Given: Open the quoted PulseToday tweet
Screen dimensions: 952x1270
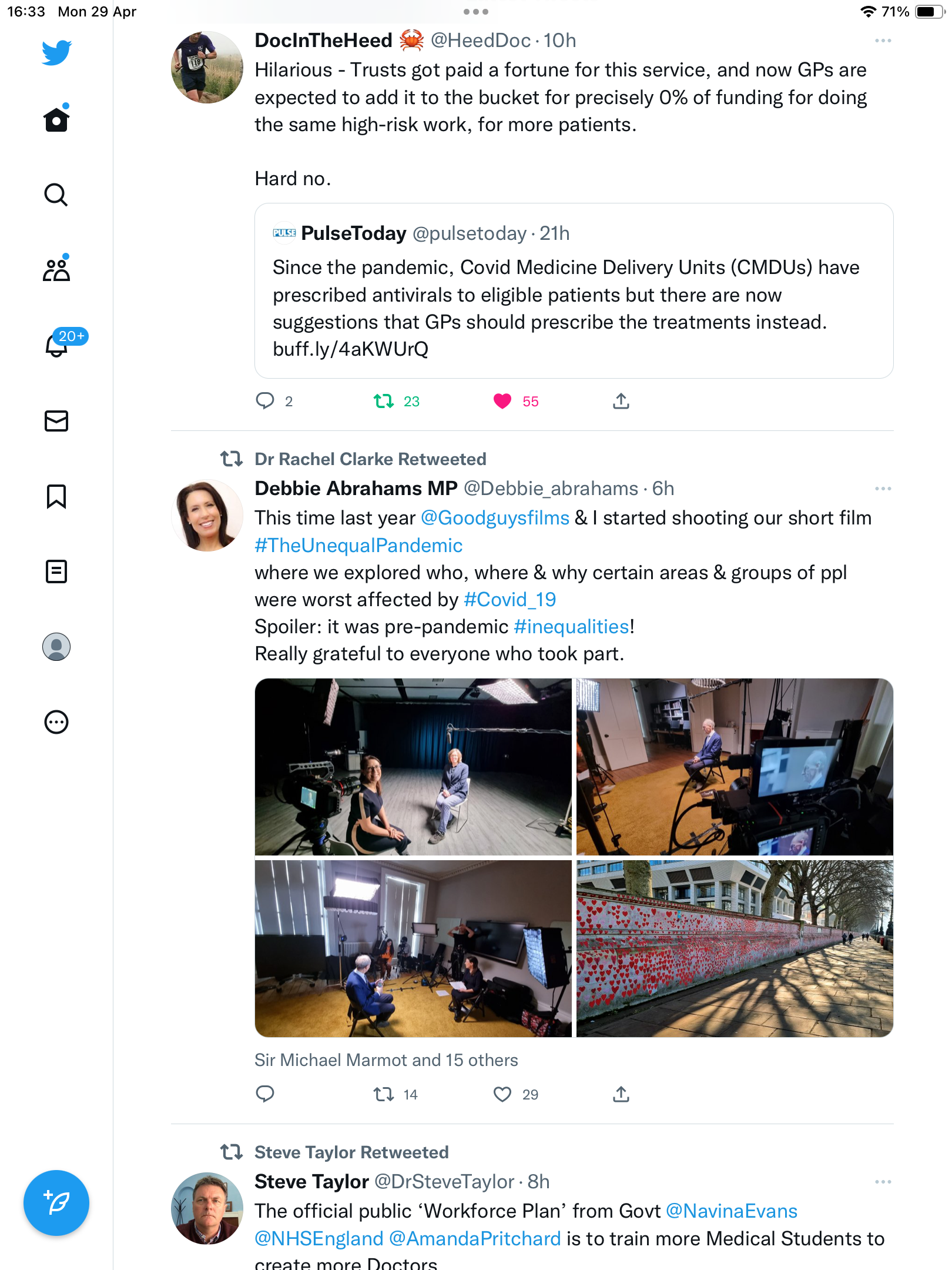Looking at the screenshot, I should (x=574, y=291).
